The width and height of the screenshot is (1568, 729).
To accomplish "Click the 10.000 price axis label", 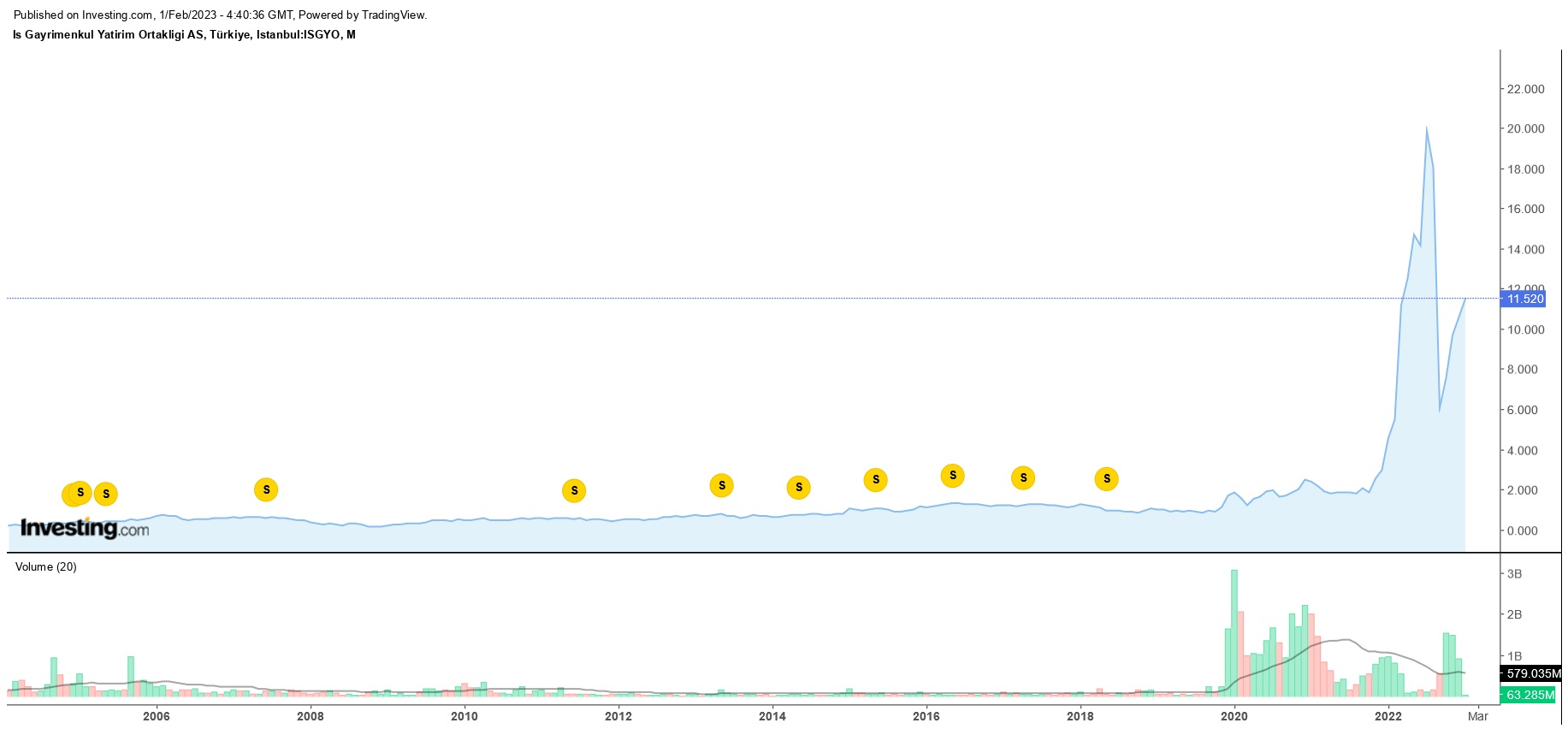I will 1525,329.
